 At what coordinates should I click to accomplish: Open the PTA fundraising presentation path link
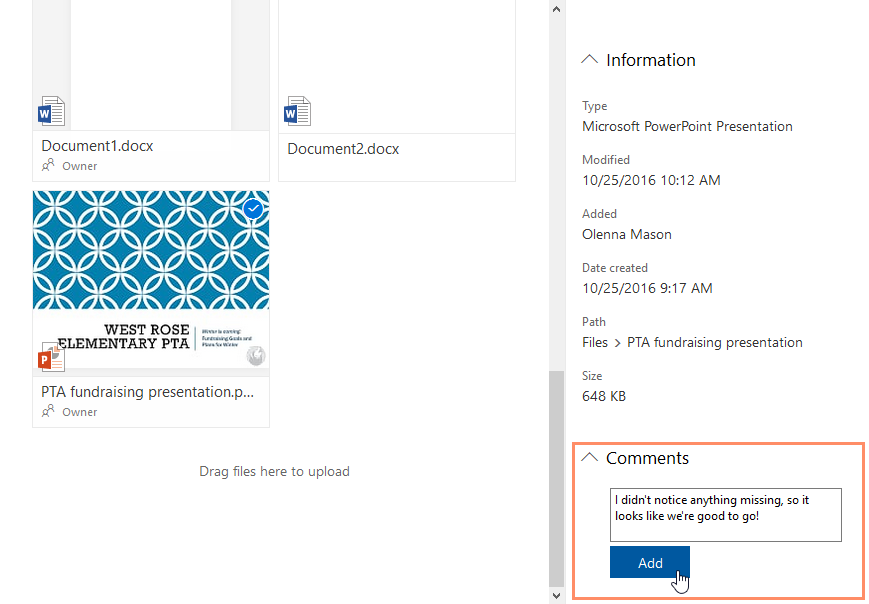[714, 342]
